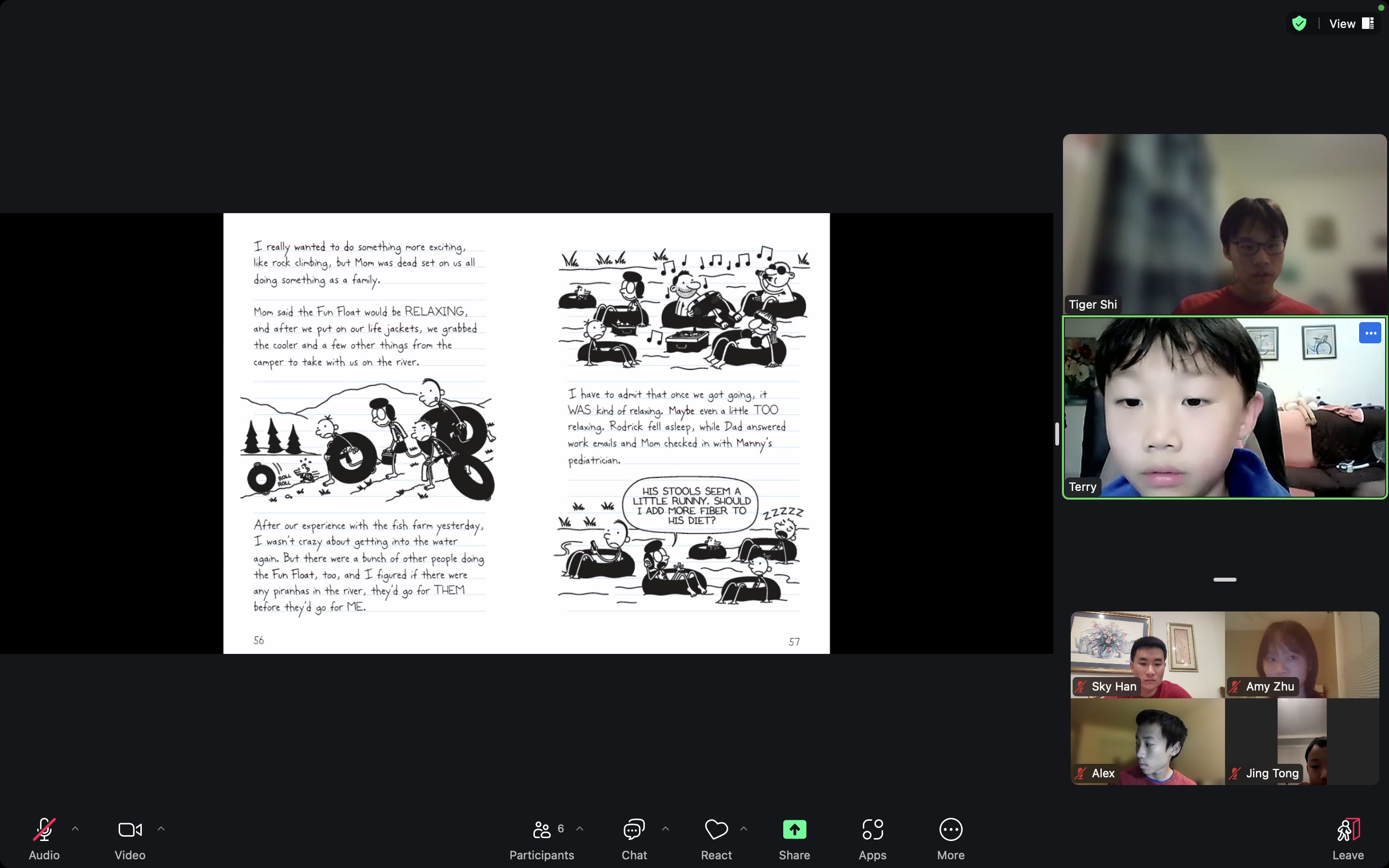Select Alex's video thumbnail
1389x868 pixels.
tap(1147, 741)
